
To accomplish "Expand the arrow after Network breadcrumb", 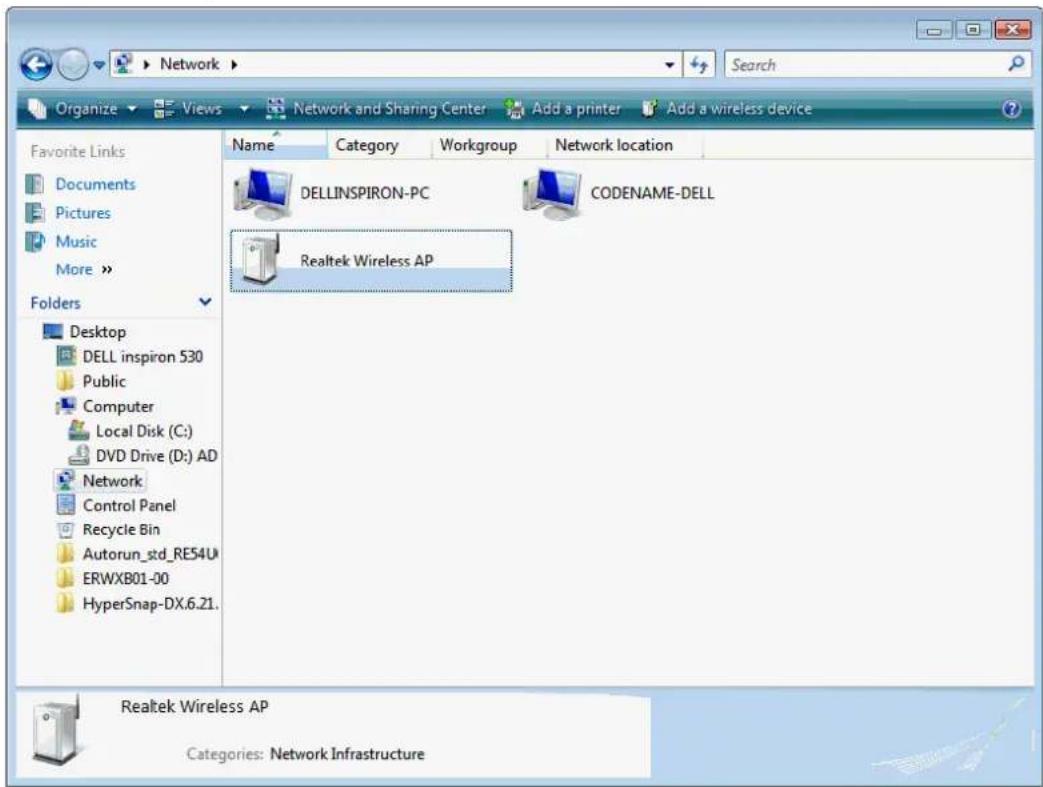I will point(234,65).
